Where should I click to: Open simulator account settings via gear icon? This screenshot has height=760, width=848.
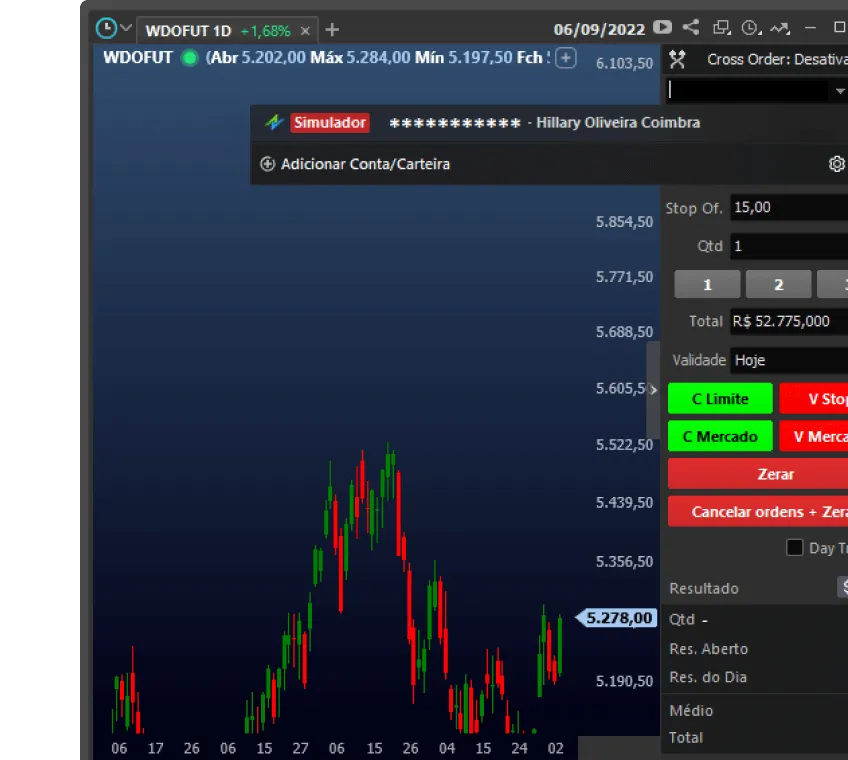(837, 163)
